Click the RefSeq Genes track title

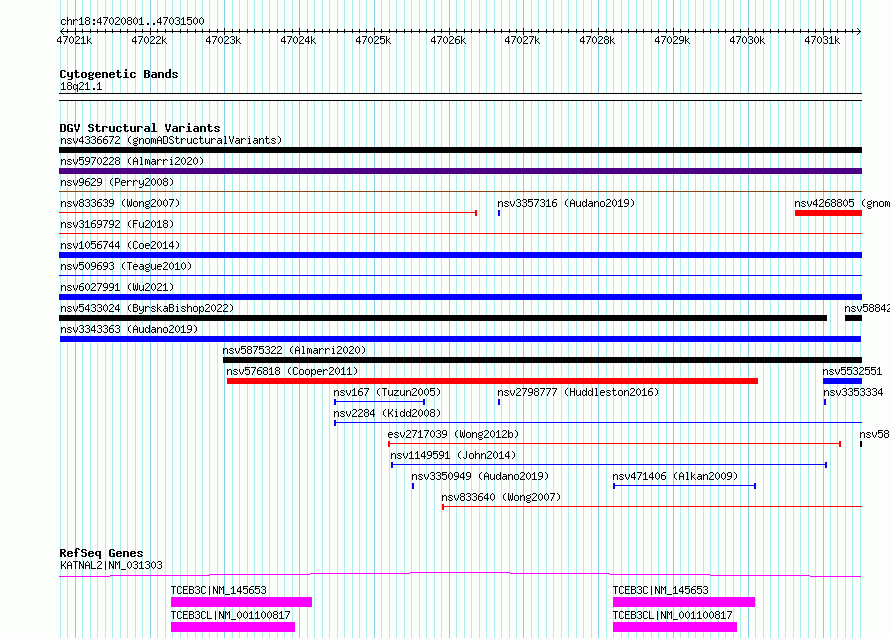[x=101, y=553]
